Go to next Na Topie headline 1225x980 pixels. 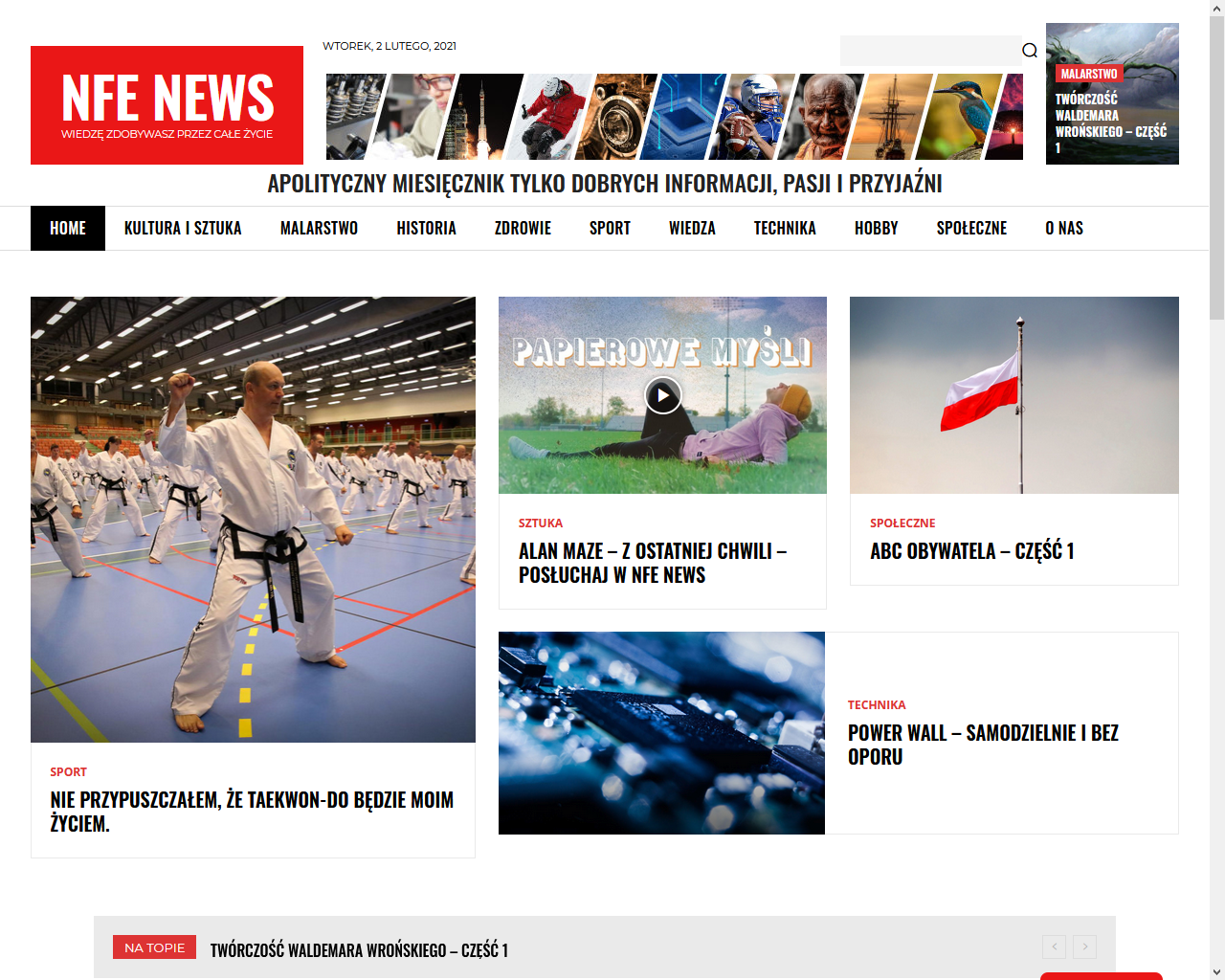click(1084, 947)
